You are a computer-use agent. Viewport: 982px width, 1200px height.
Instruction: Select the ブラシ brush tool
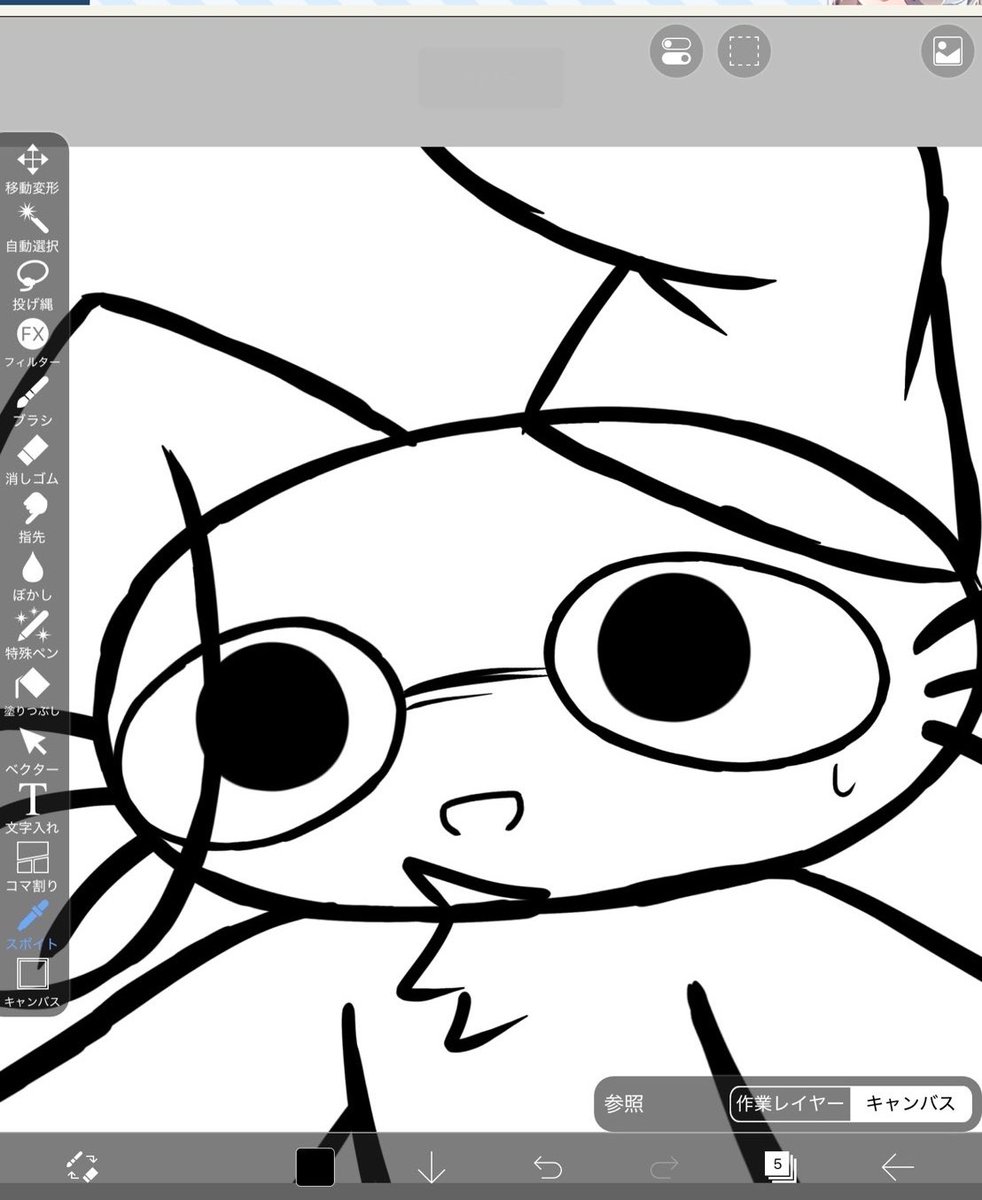click(x=32, y=401)
